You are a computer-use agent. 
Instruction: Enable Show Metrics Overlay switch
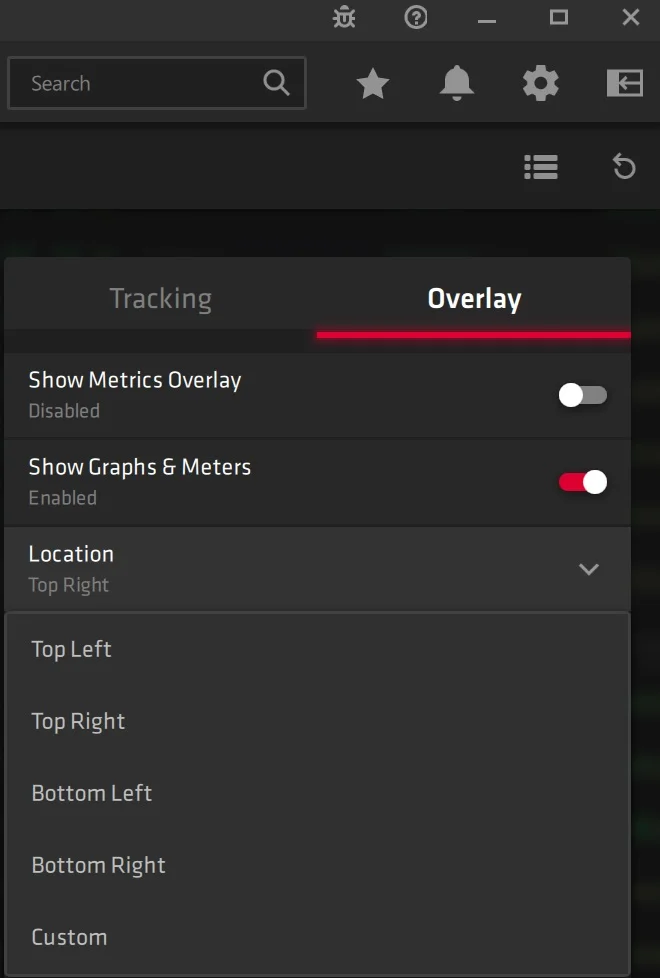583,395
